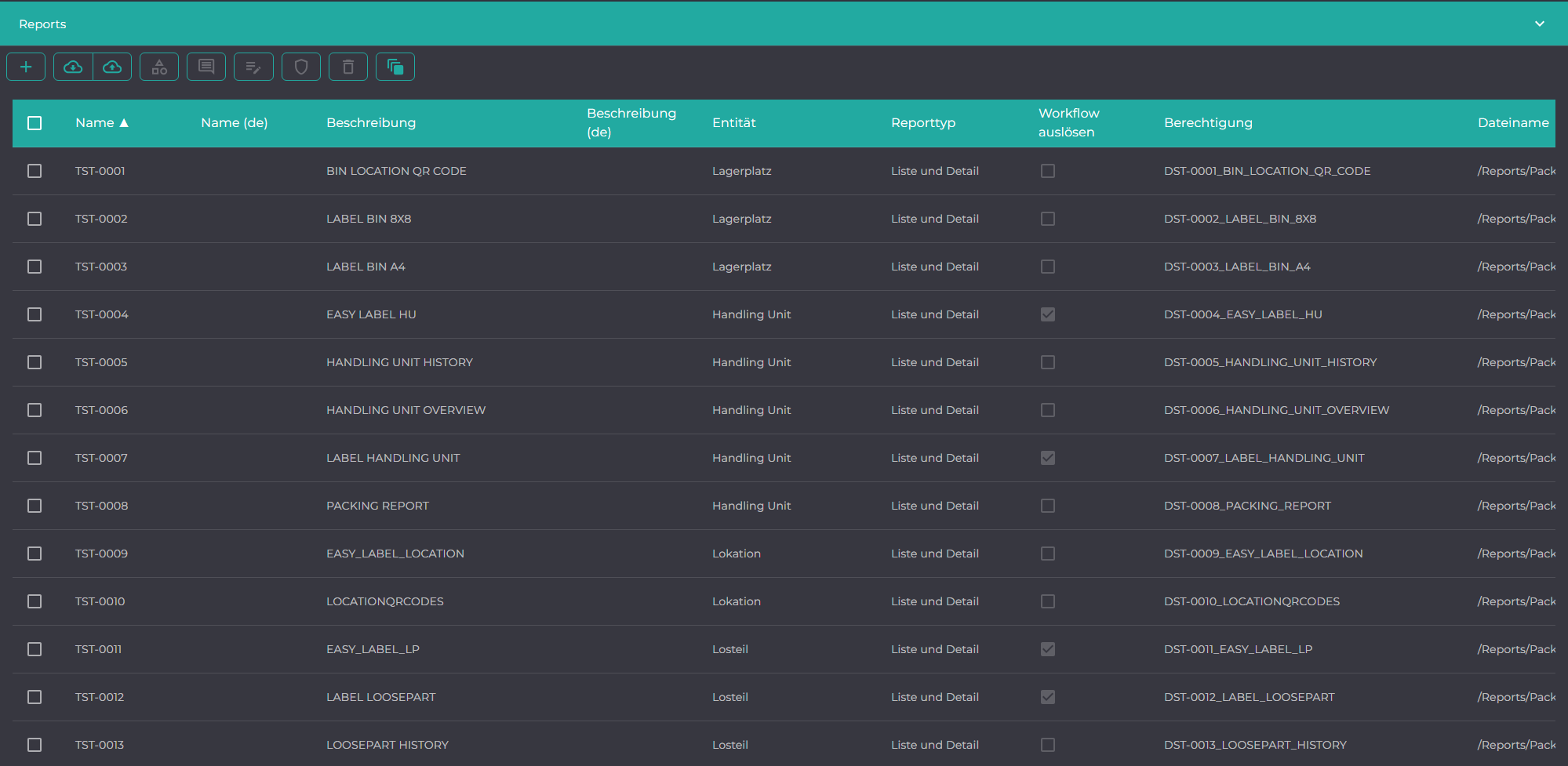
Task: Click the LOCATIONQRCODES description cell
Action: click(385, 601)
